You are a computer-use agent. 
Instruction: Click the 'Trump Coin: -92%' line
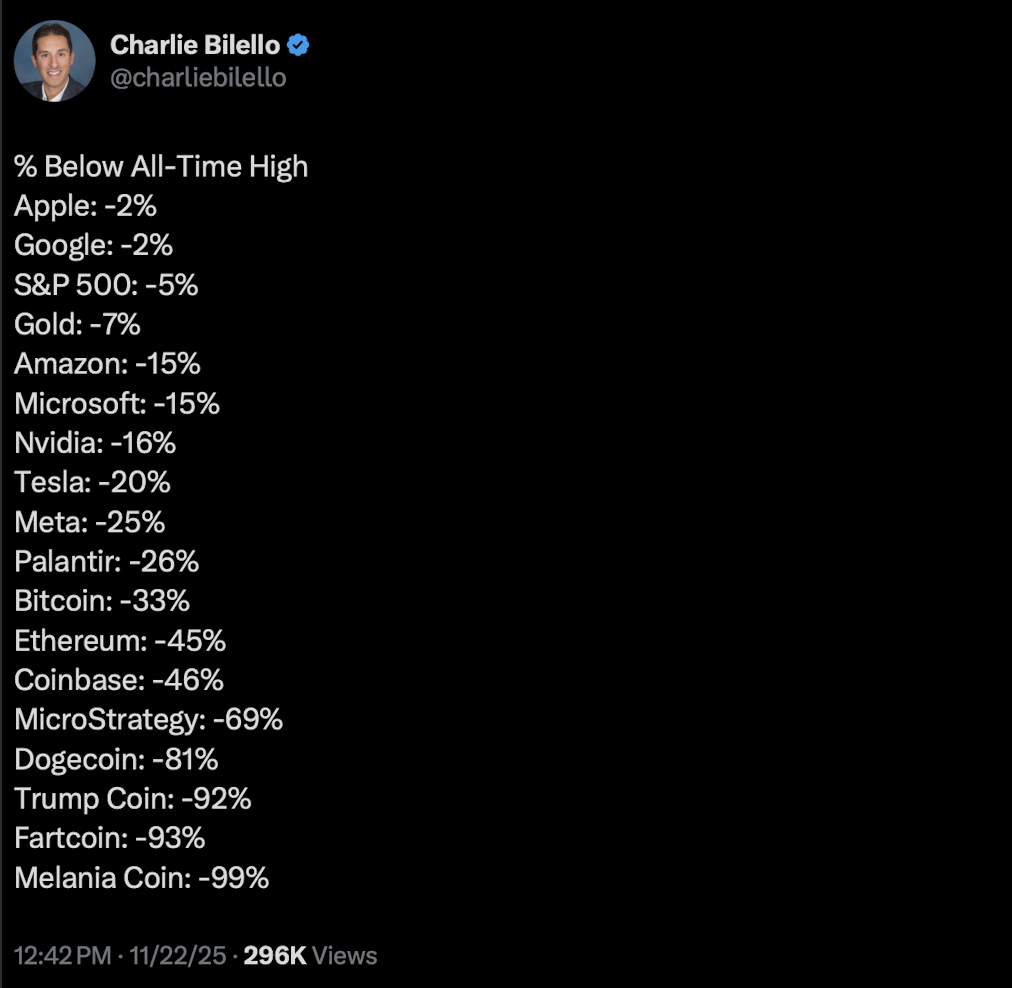tap(132, 798)
